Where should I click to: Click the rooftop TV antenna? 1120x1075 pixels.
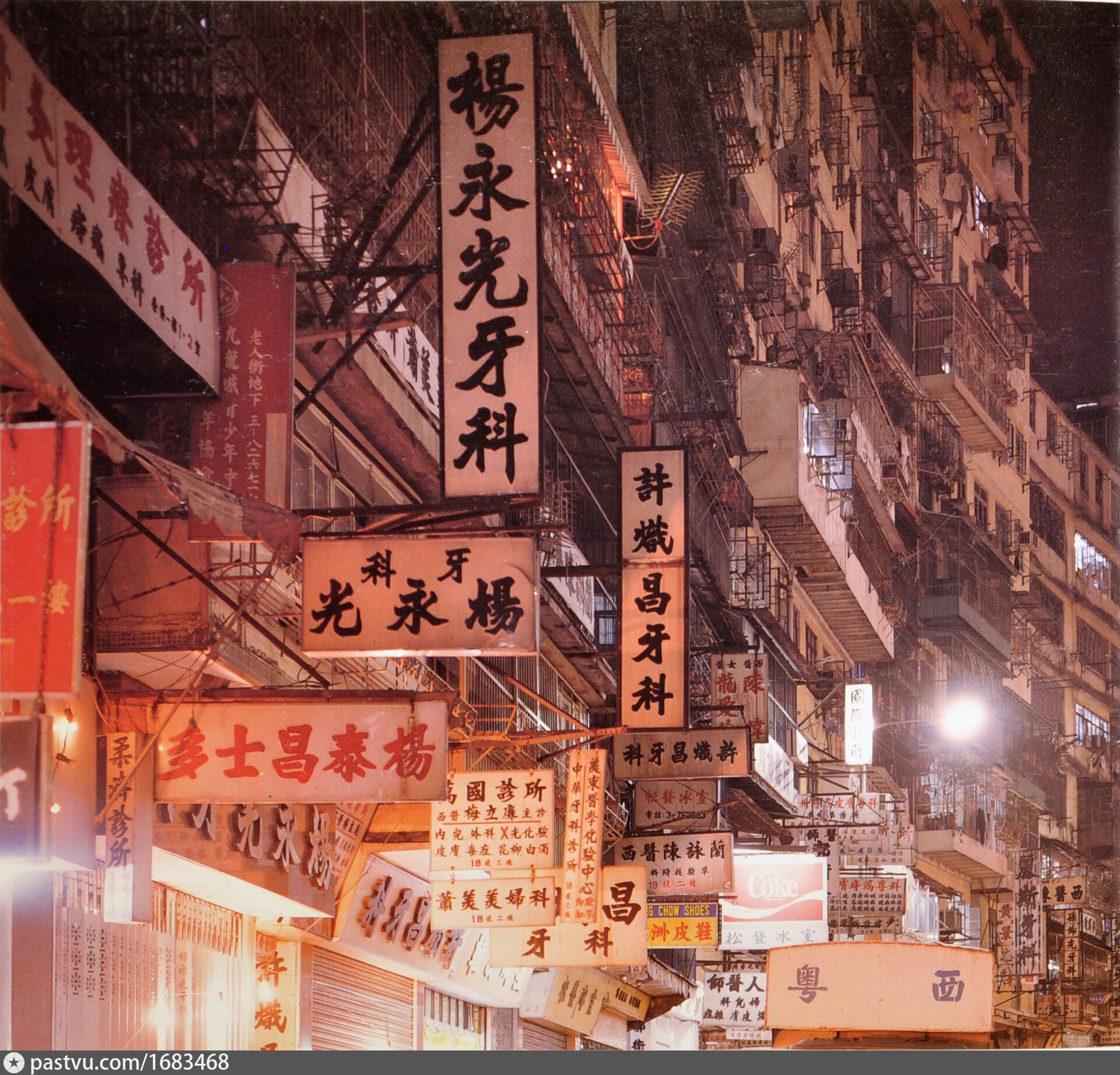tap(671, 198)
